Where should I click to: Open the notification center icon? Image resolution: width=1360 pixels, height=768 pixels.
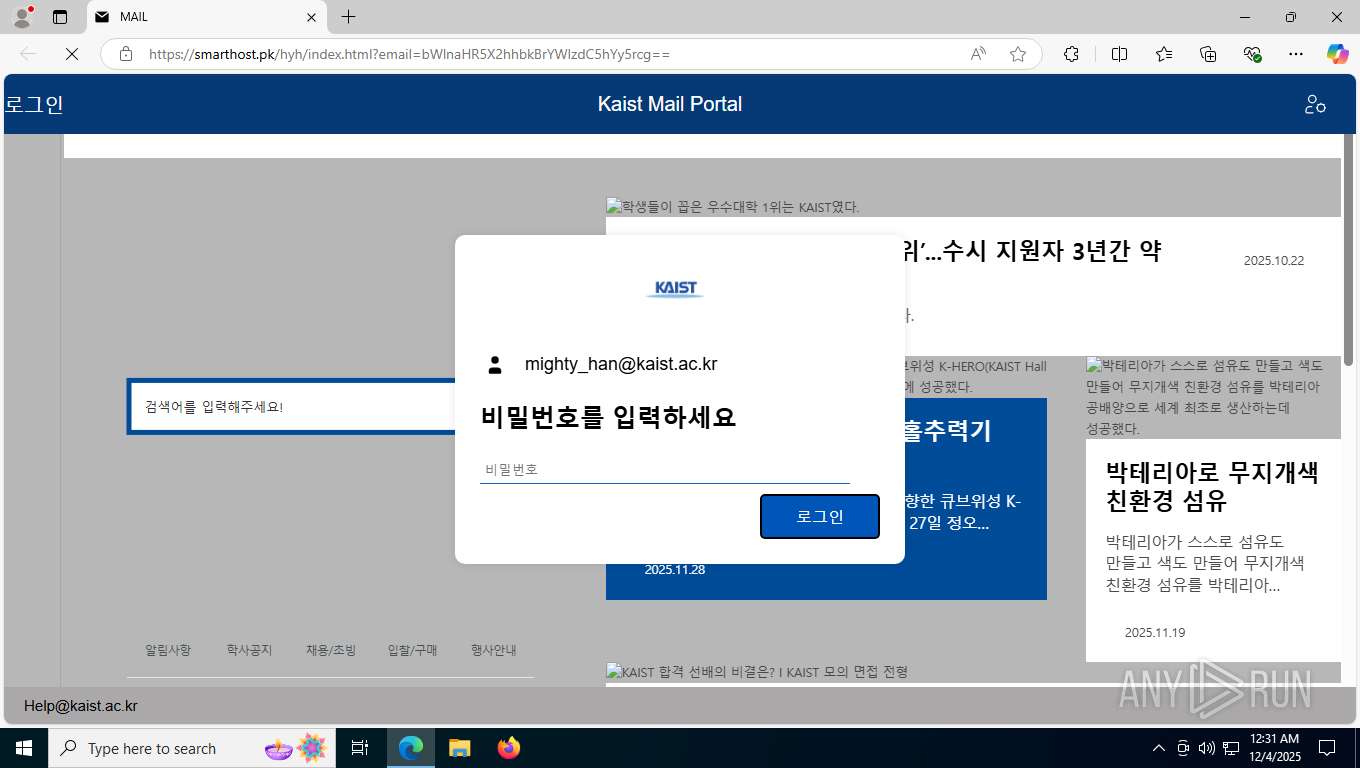1327,748
